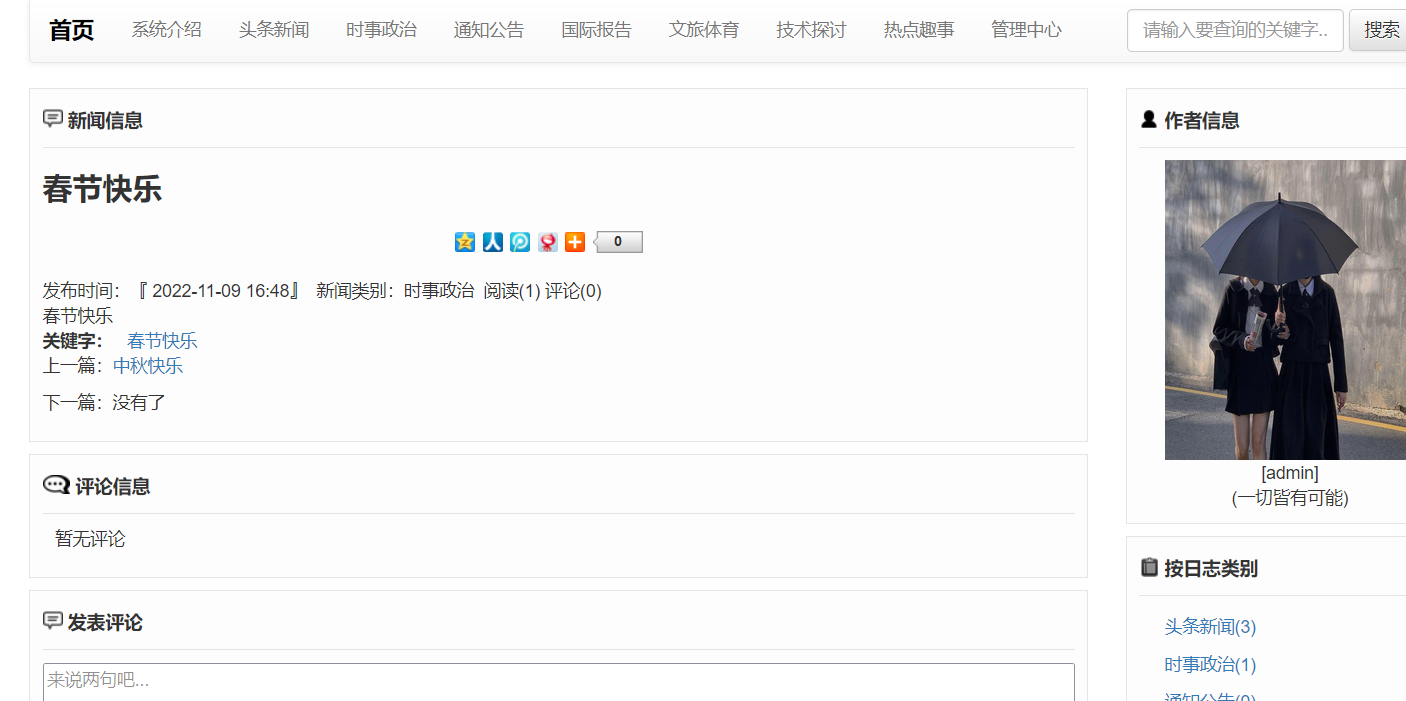Click the 按日志类别 clipboard icon
The height and width of the screenshot is (701, 1406).
[x=1149, y=567]
